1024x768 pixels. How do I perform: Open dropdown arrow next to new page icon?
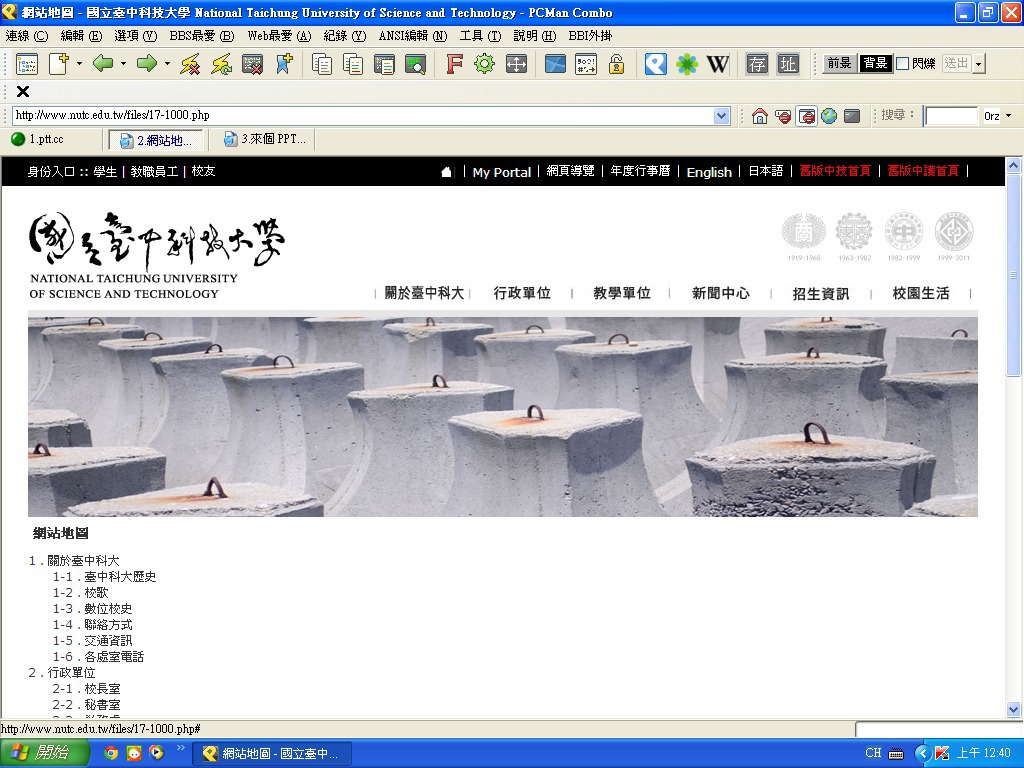[79, 64]
